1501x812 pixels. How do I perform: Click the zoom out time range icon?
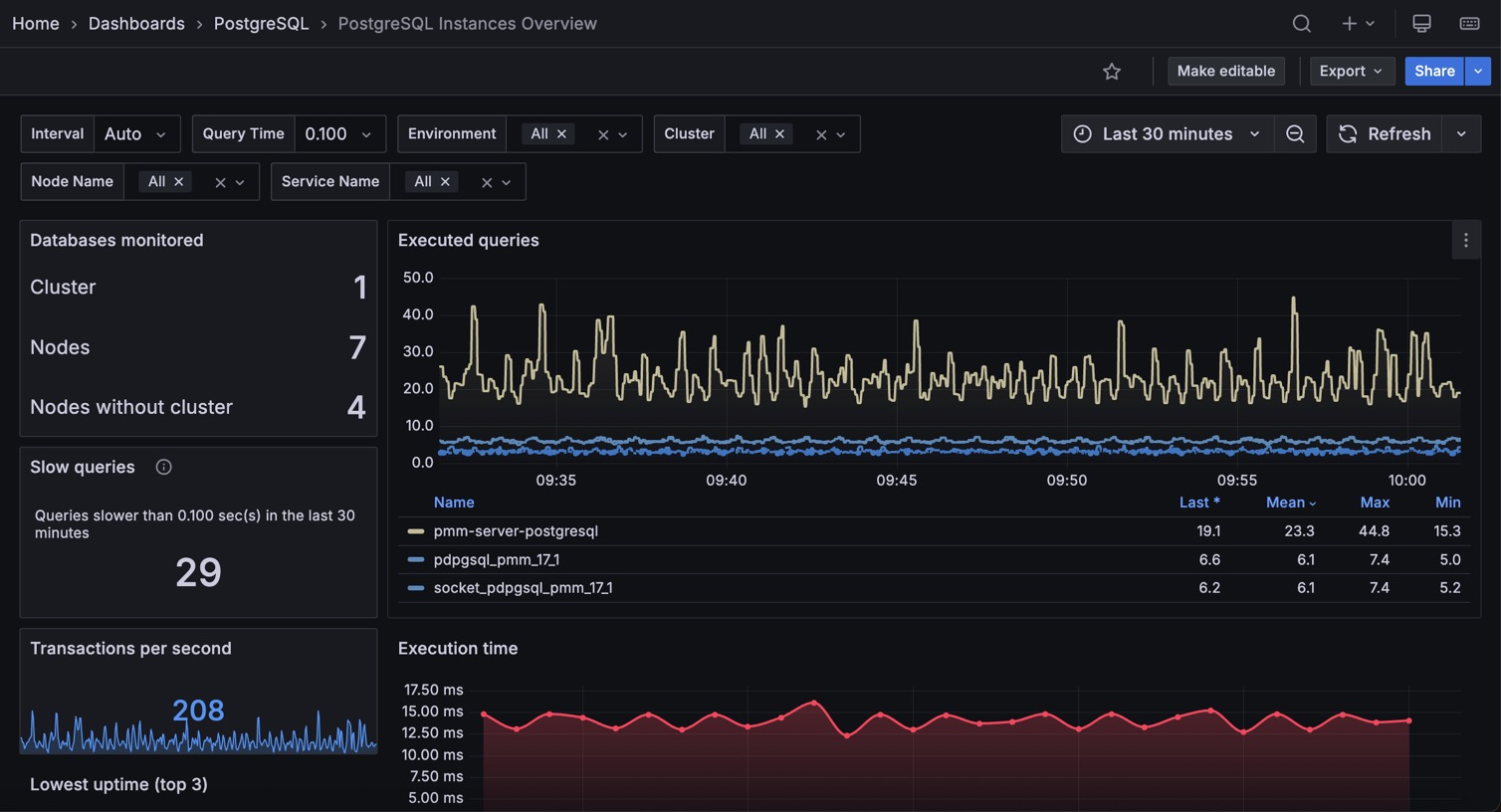pos(1295,134)
